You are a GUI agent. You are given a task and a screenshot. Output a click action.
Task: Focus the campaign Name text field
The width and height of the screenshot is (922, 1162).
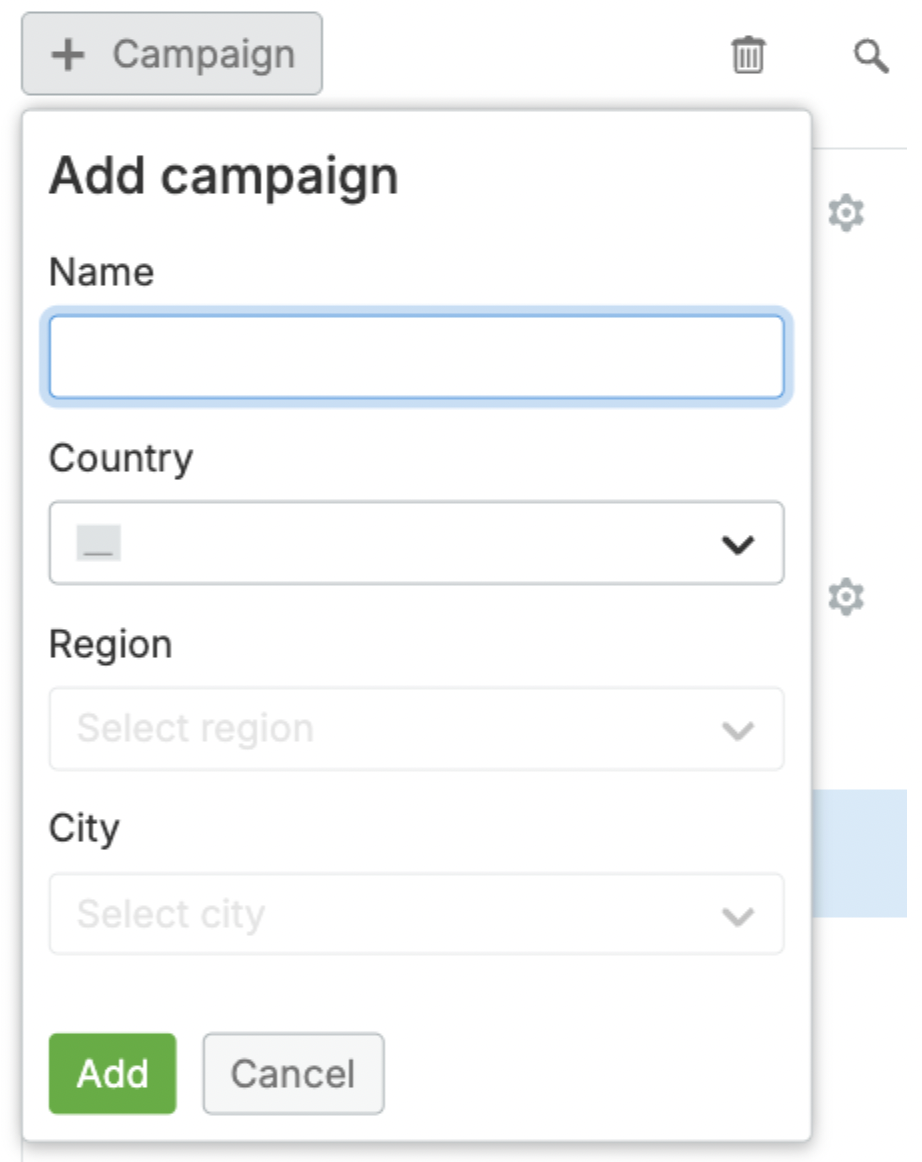pyautogui.click(x=417, y=357)
